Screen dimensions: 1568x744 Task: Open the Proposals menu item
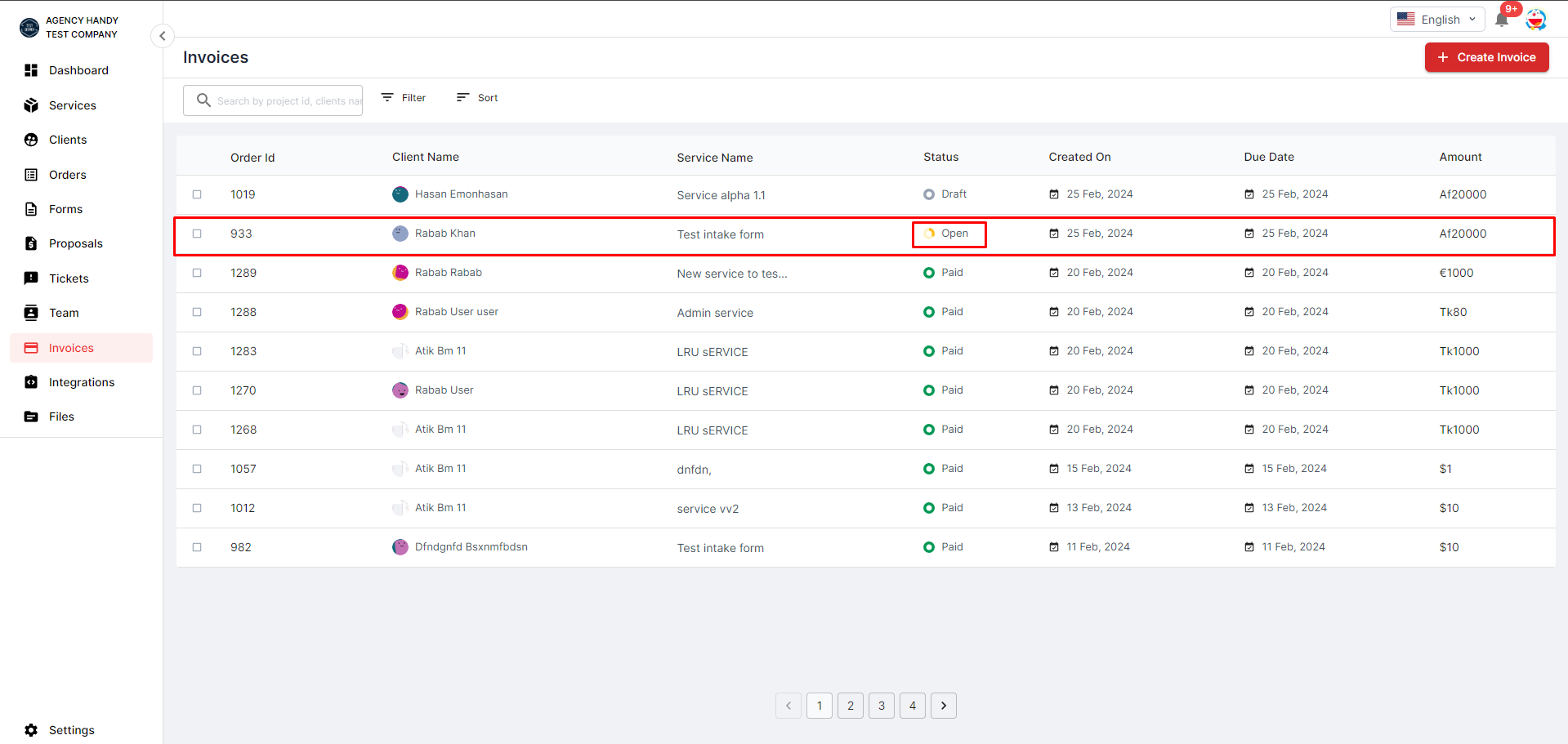click(75, 243)
